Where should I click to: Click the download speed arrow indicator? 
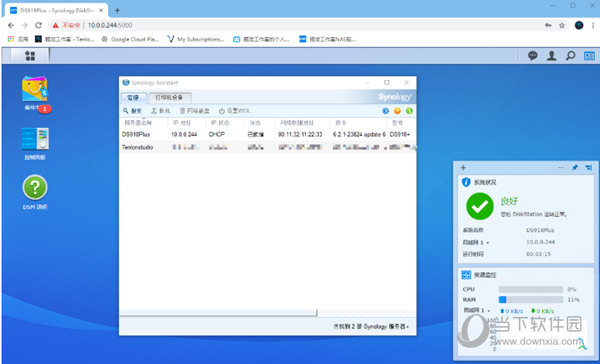point(533,311)
